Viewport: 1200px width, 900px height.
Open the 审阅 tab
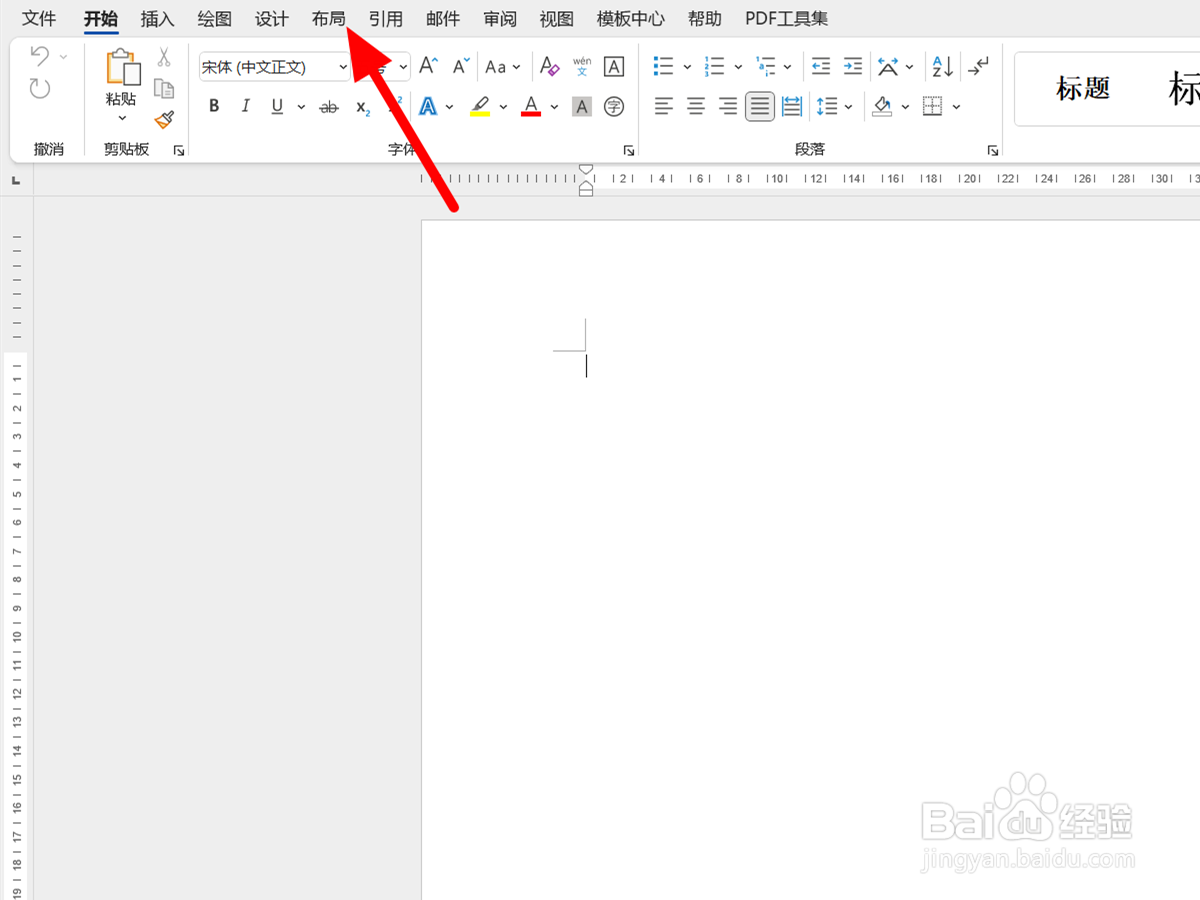coord(500,19)
